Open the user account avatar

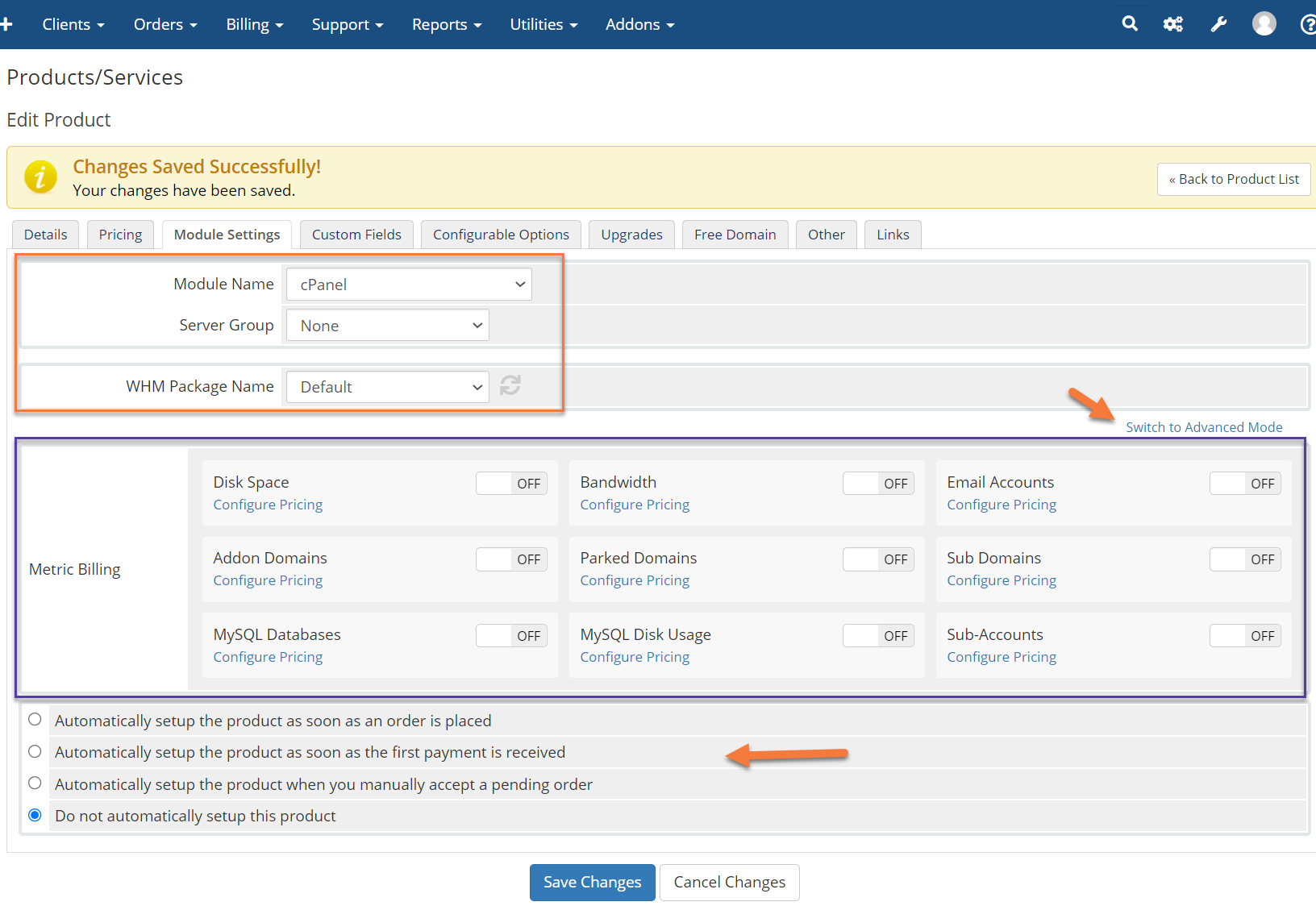point(1264,24)
